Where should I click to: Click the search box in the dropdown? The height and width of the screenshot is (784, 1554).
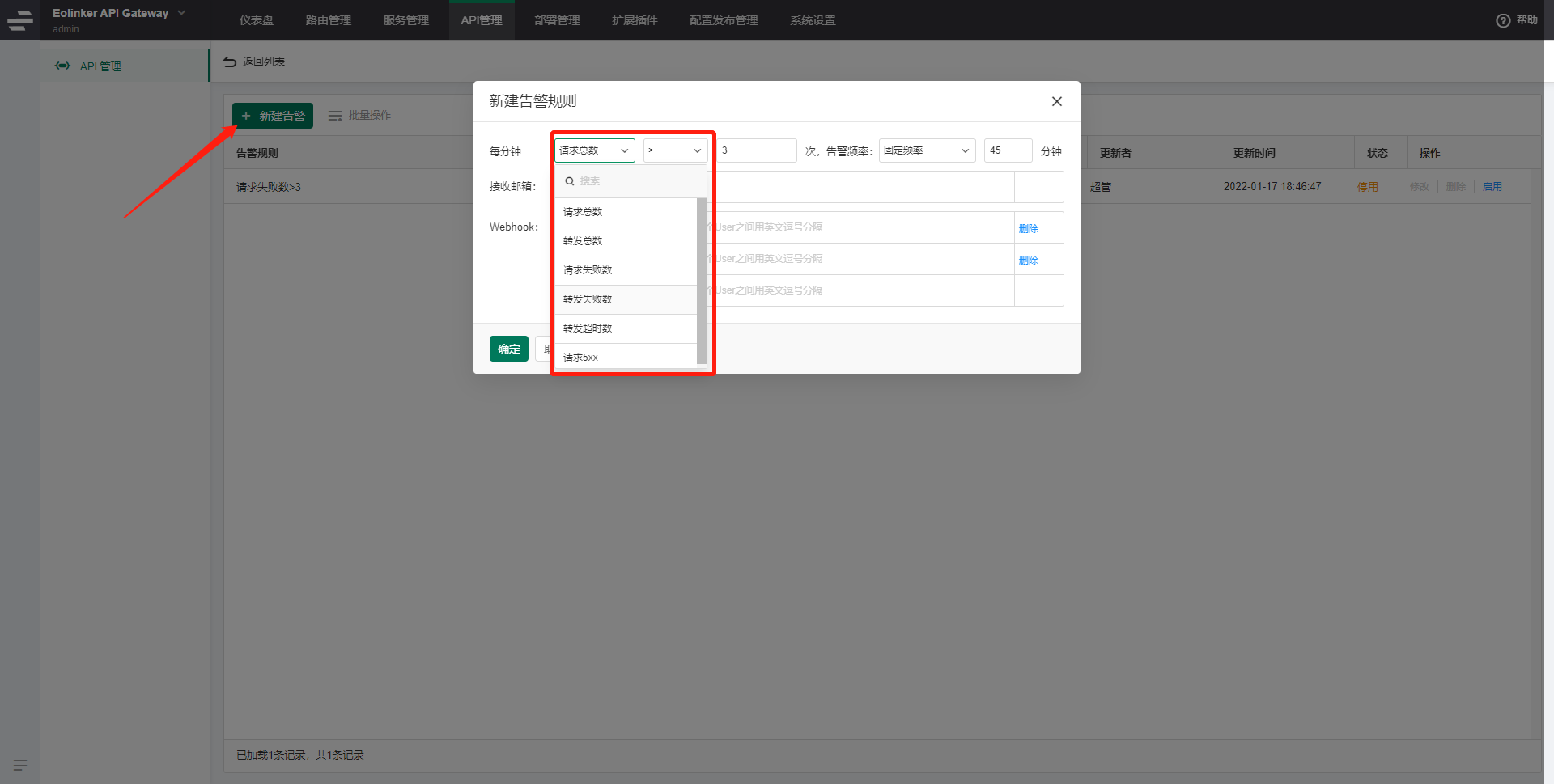point(631,181)
